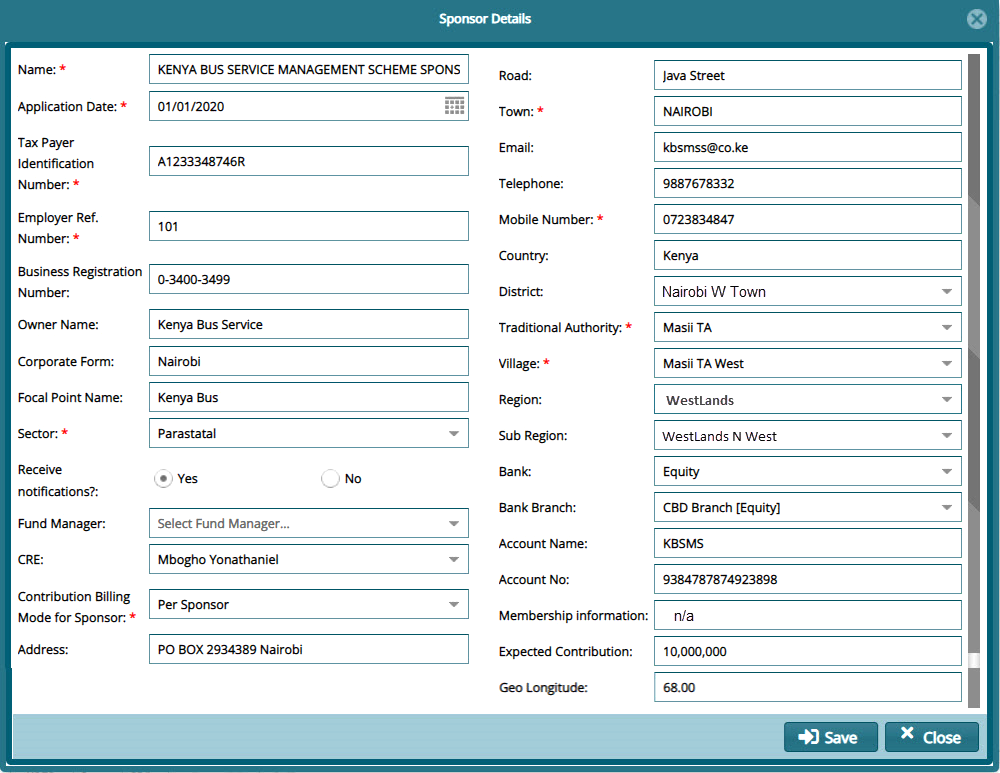Click the Name input field
Screen dimensions: 1000x773
tap(309, 69)
